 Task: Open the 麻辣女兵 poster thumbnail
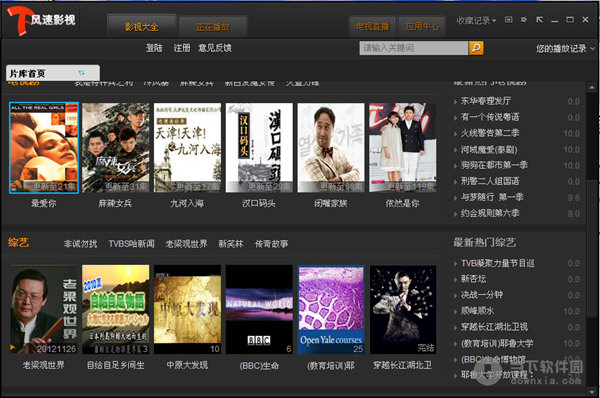point(116,148)
